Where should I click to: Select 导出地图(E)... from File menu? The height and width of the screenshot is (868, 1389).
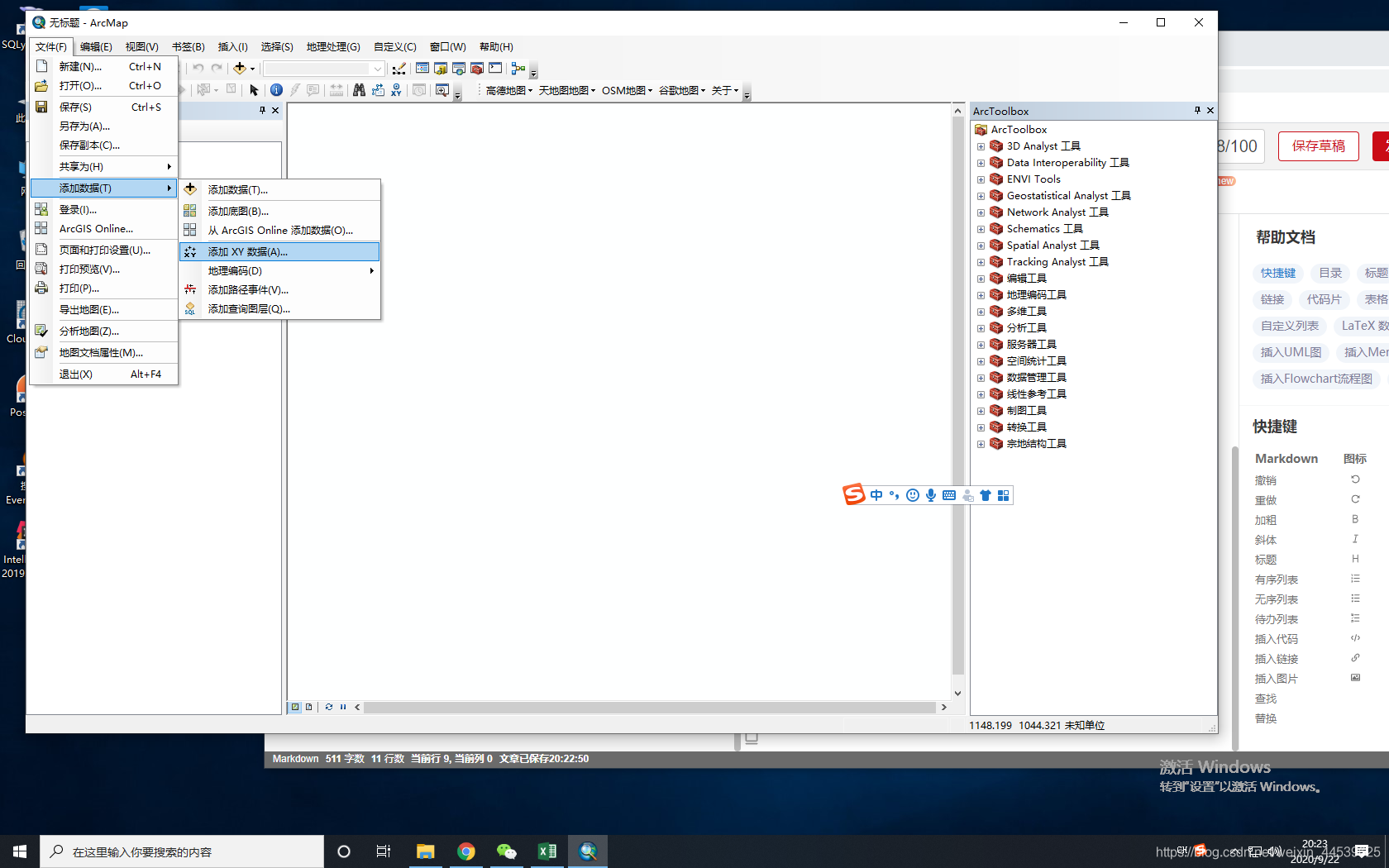click(x=104, y=309)
